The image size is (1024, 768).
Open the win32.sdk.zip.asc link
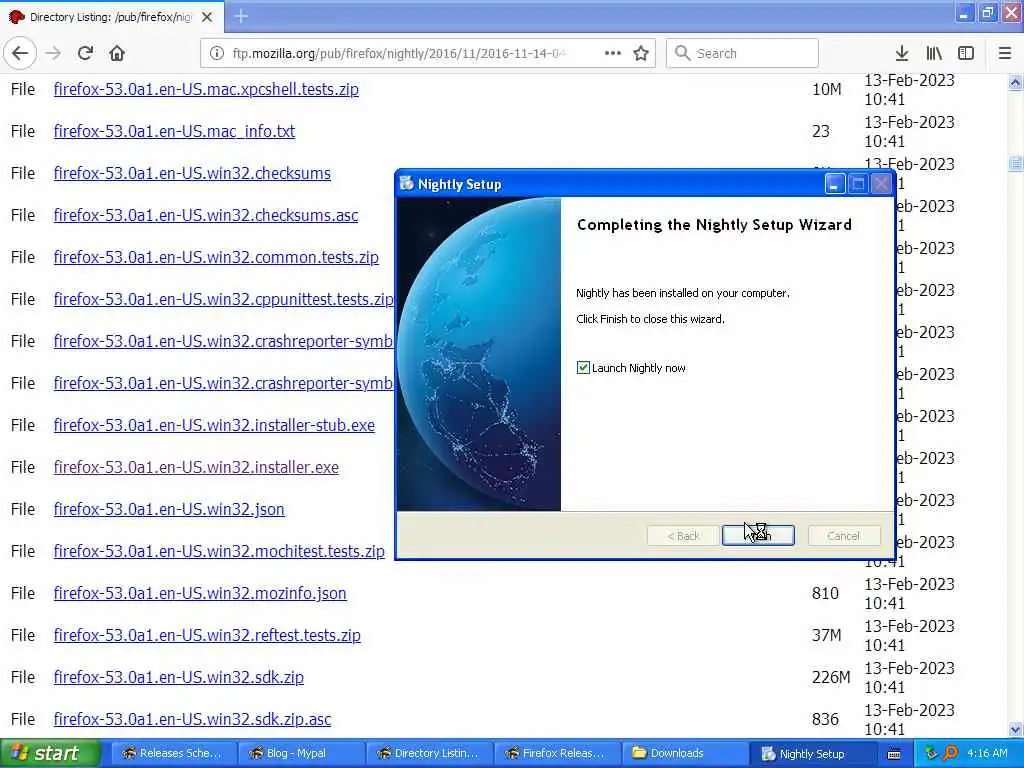pos(192,719)
